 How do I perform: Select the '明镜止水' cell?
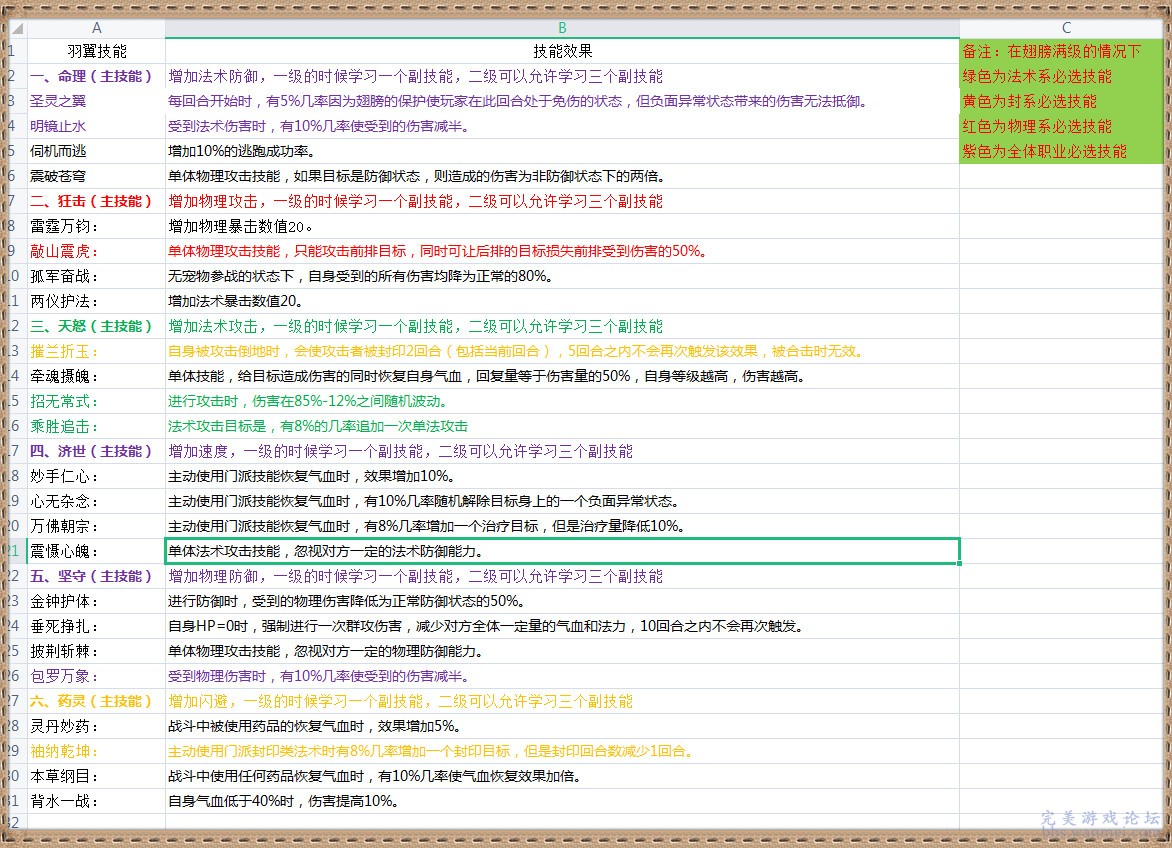[x=96, y=126]
